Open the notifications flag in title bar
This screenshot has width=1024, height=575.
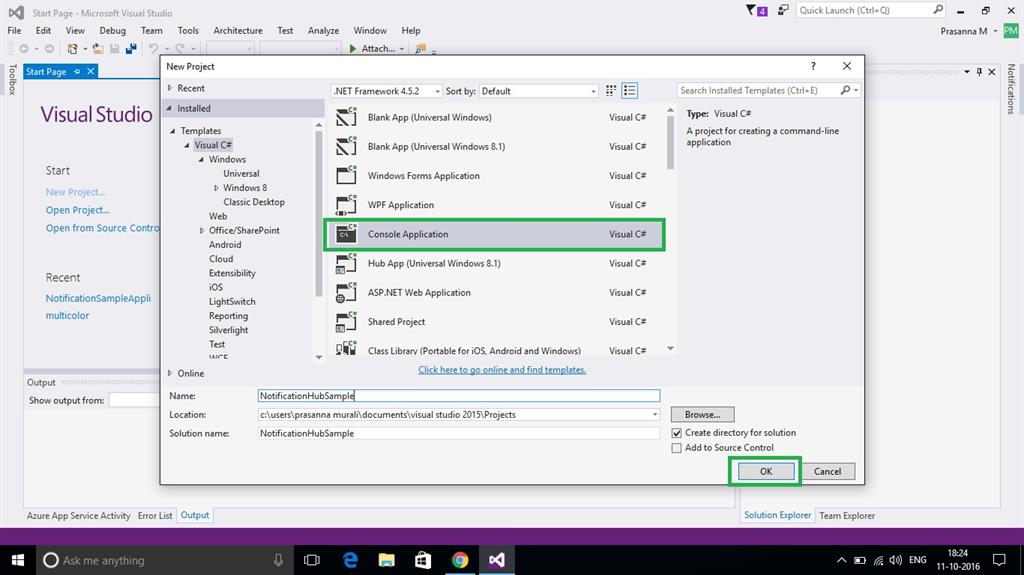(x=756, y=10)
